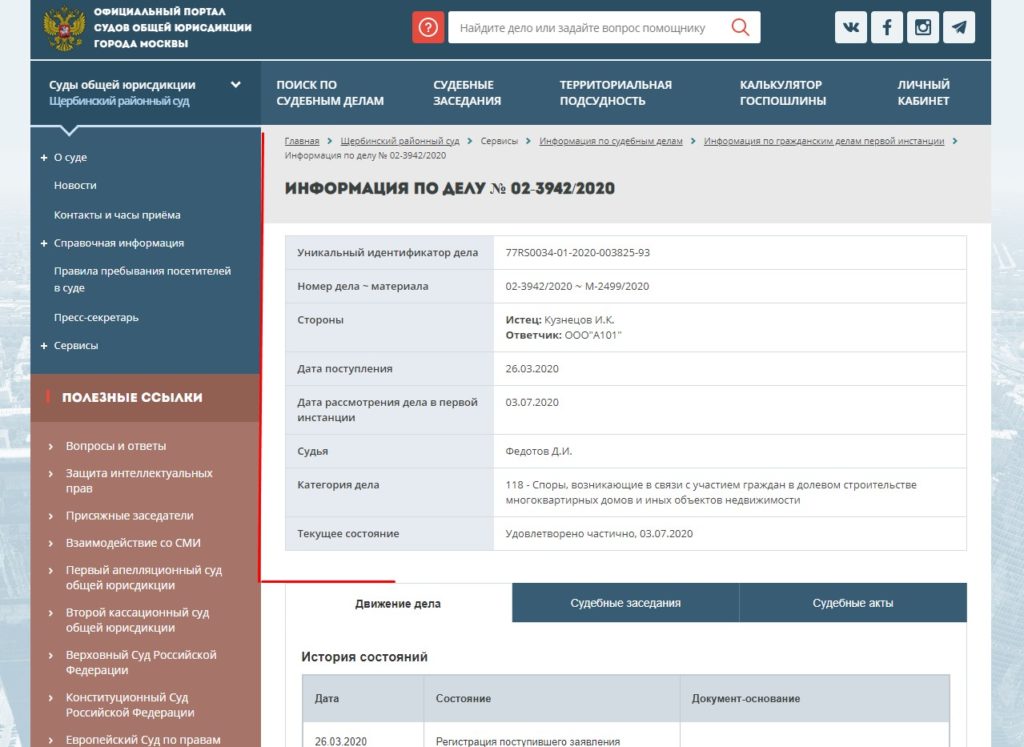The image size is (1024, 747).
Task: Open 'Калькулятор госпошлины' menu item
Action: coord(782,93)
